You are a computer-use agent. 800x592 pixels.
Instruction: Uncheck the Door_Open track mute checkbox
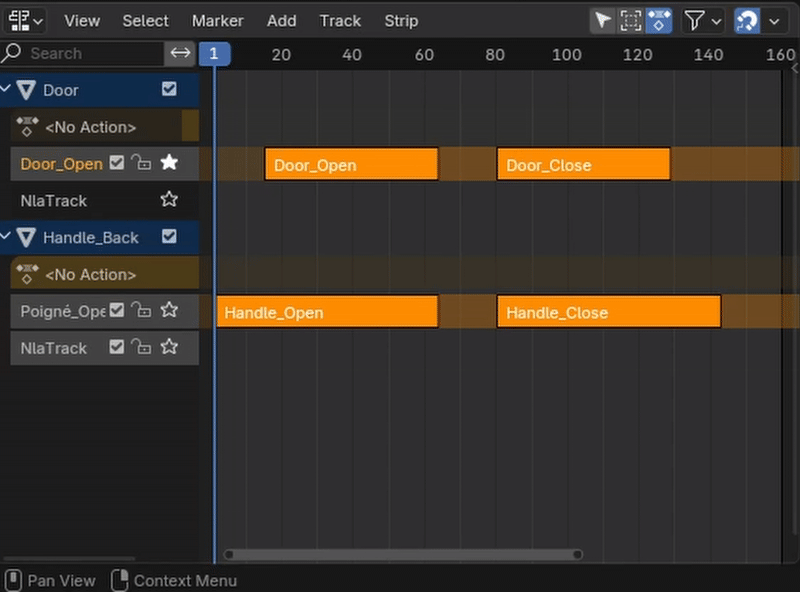117,163
